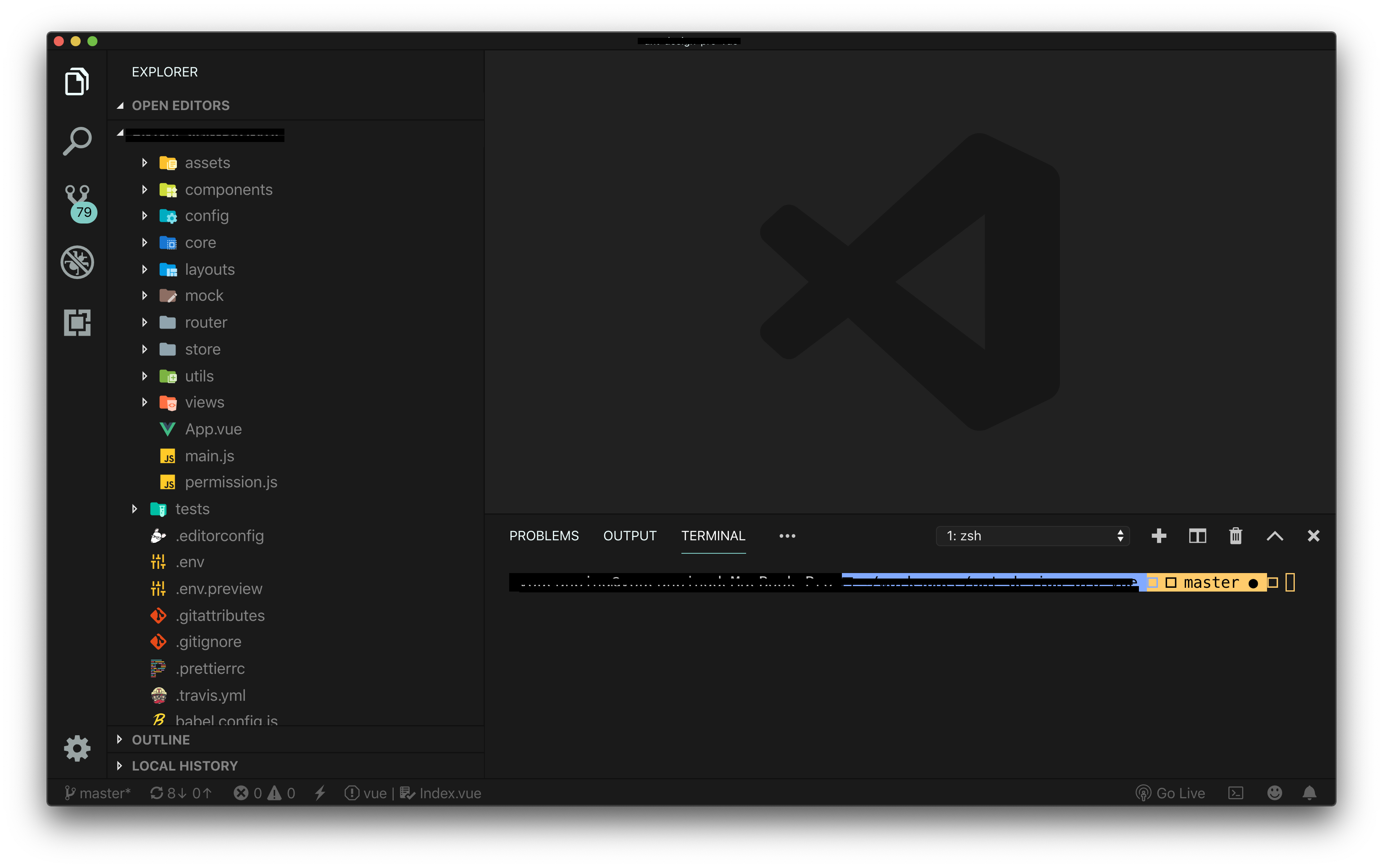Maximize panel with up chevron

tap(1275, 536)
